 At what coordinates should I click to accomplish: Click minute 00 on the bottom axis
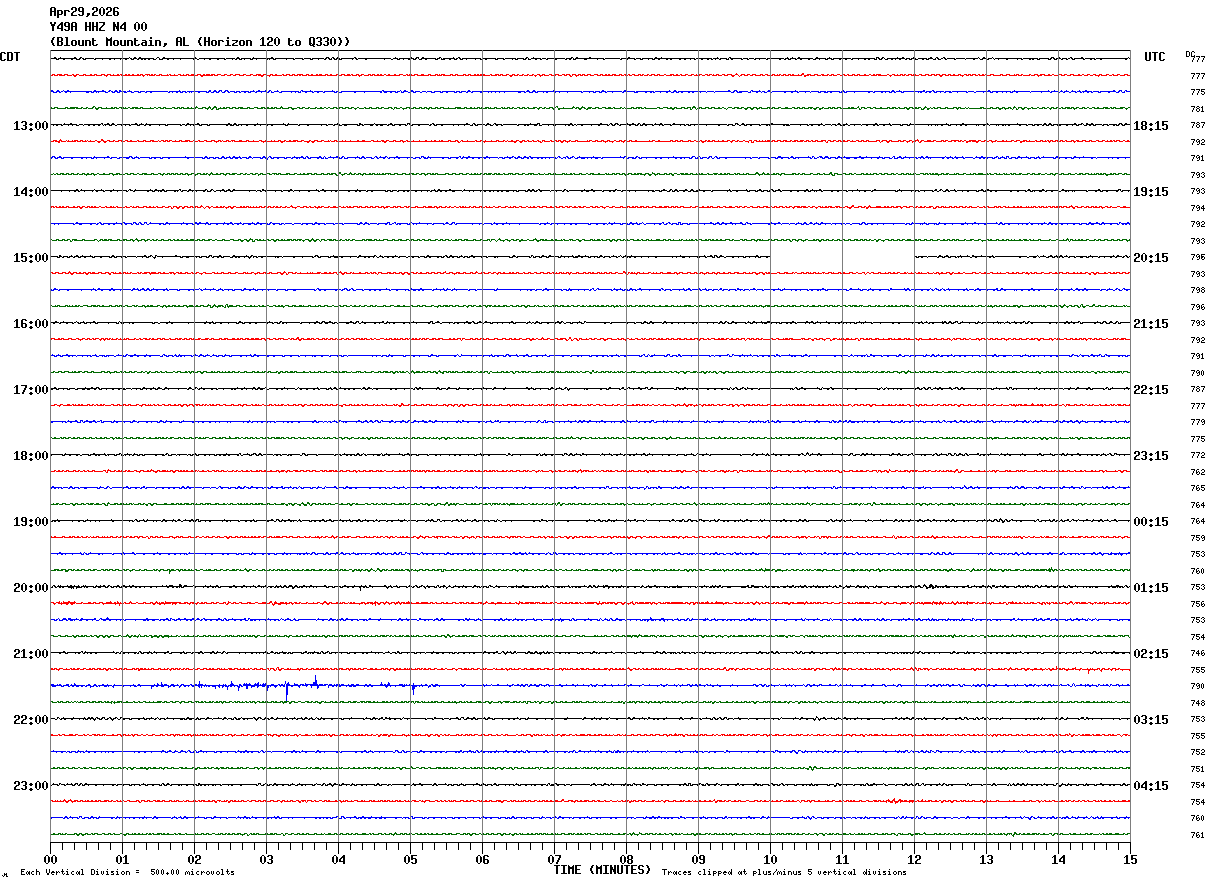pos(50,859)
